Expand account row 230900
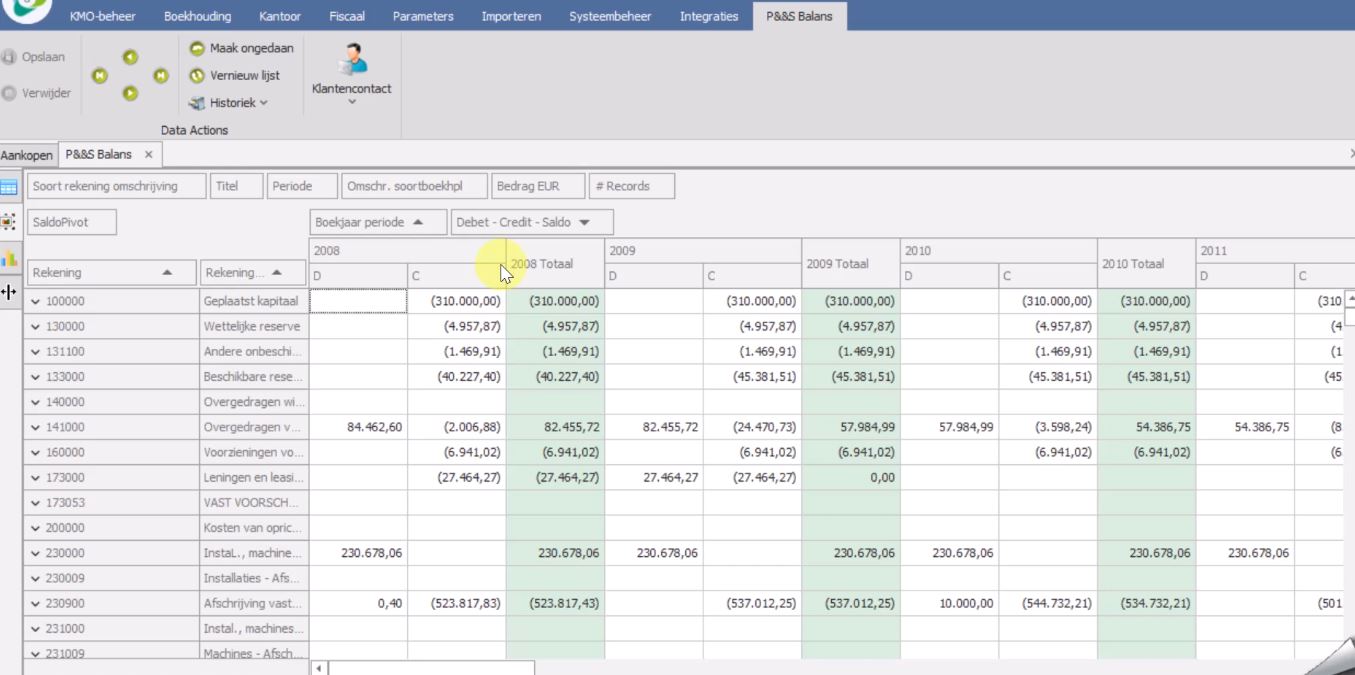Viewport: 1355px width, 675px height. point(36,603)
